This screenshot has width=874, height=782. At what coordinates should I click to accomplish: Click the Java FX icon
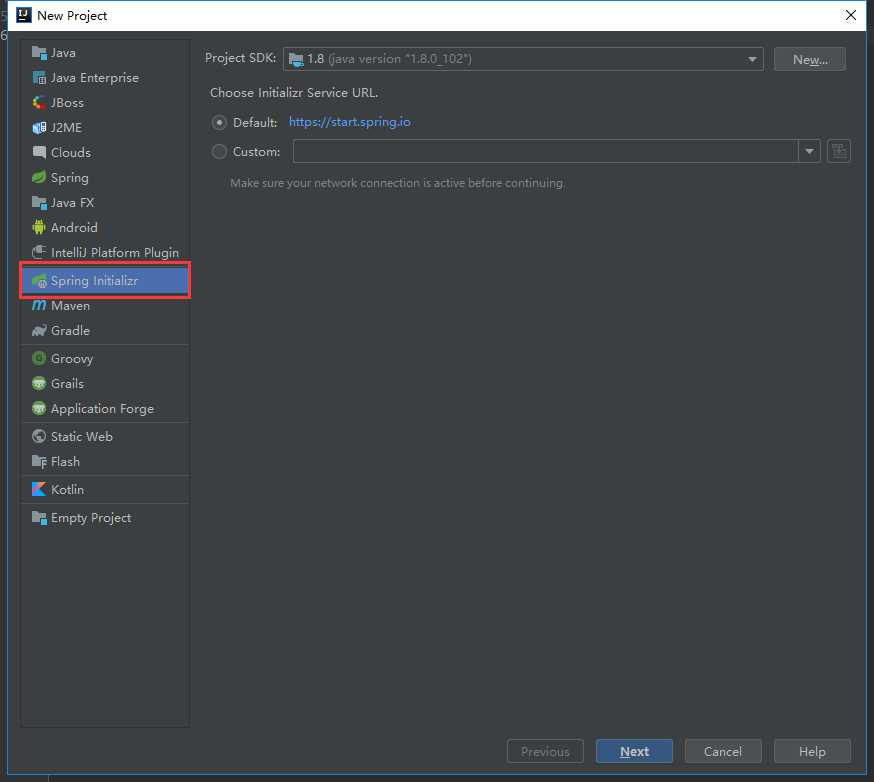click(x=39, y=203)
